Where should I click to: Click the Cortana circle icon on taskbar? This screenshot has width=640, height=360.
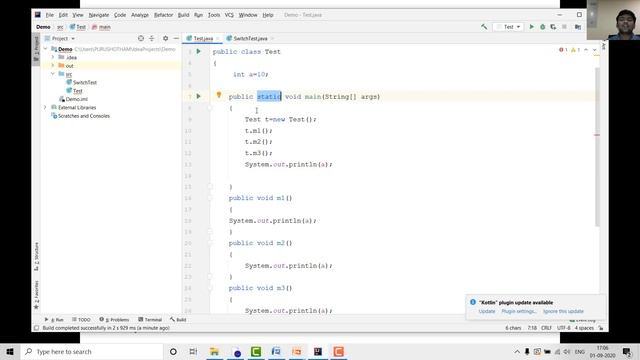pos(173,351)
